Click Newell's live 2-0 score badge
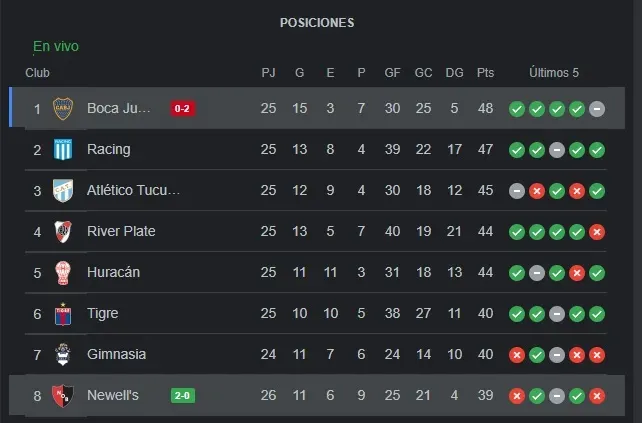This screenshot has height=423, width=642. tap(183, 396)
